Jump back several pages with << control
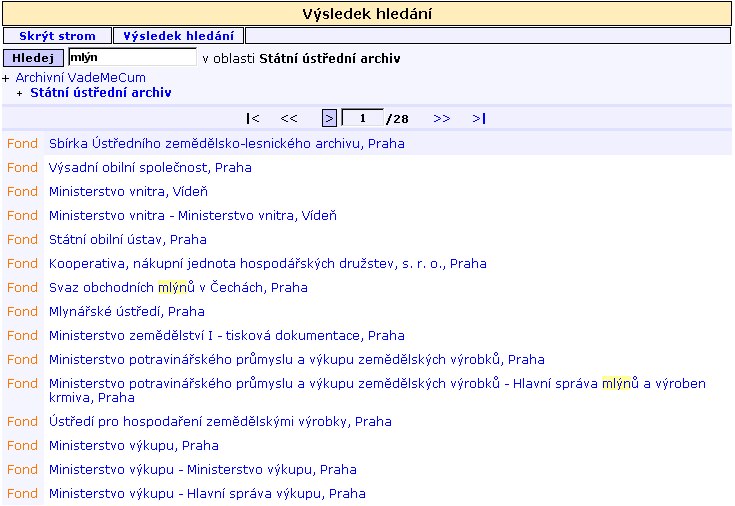This screenshot has height=506, width=735. [289, 119]
